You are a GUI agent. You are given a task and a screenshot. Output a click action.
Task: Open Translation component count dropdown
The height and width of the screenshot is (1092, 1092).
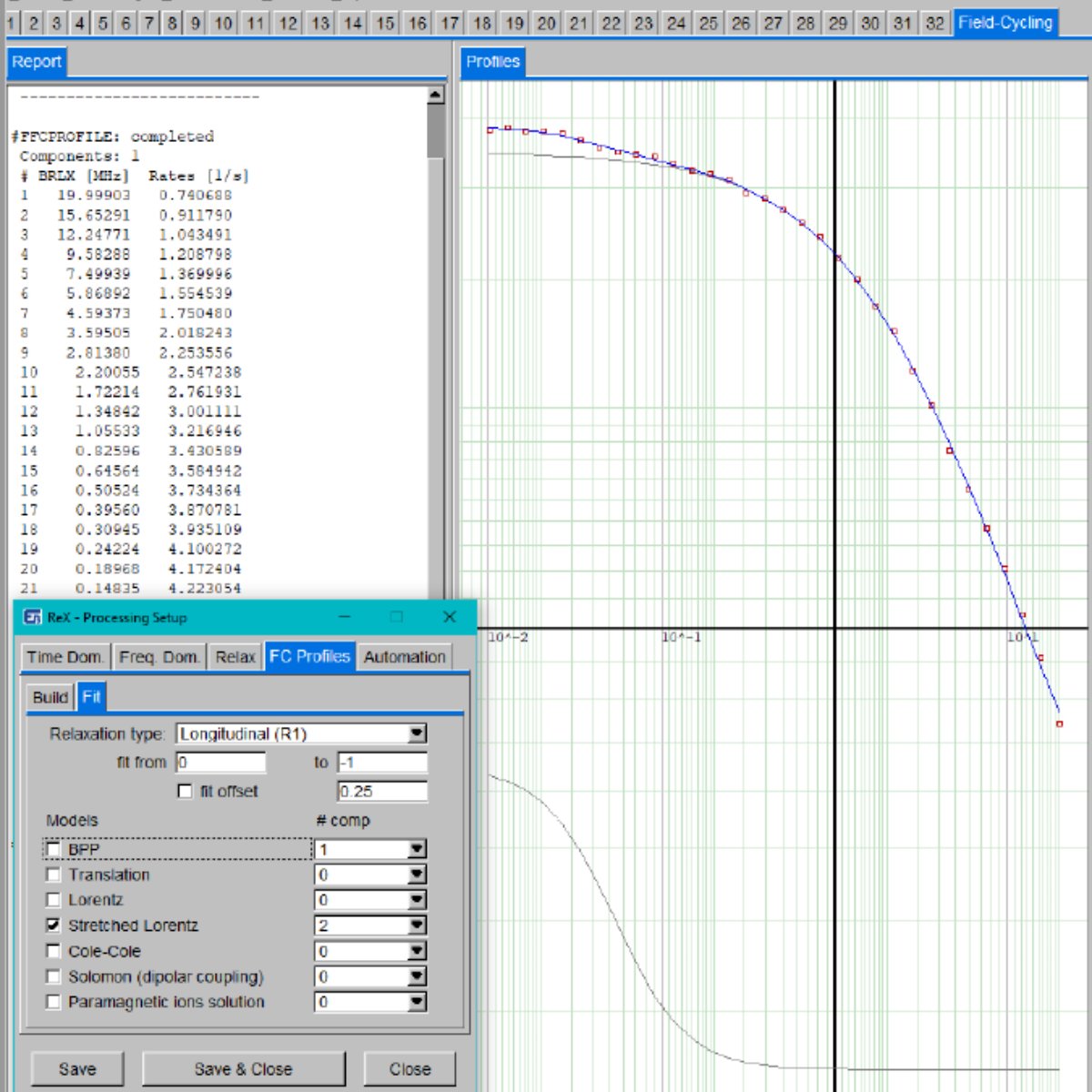pos(417,875)
